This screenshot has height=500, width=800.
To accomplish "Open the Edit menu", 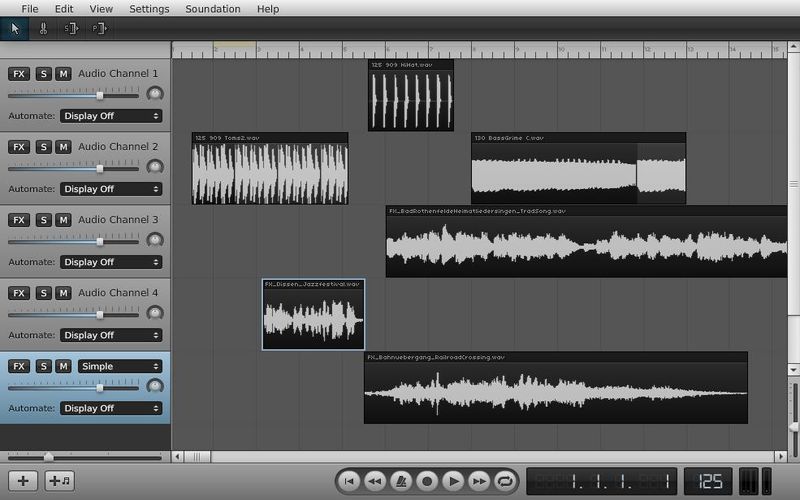I will [x=64, y=9].
